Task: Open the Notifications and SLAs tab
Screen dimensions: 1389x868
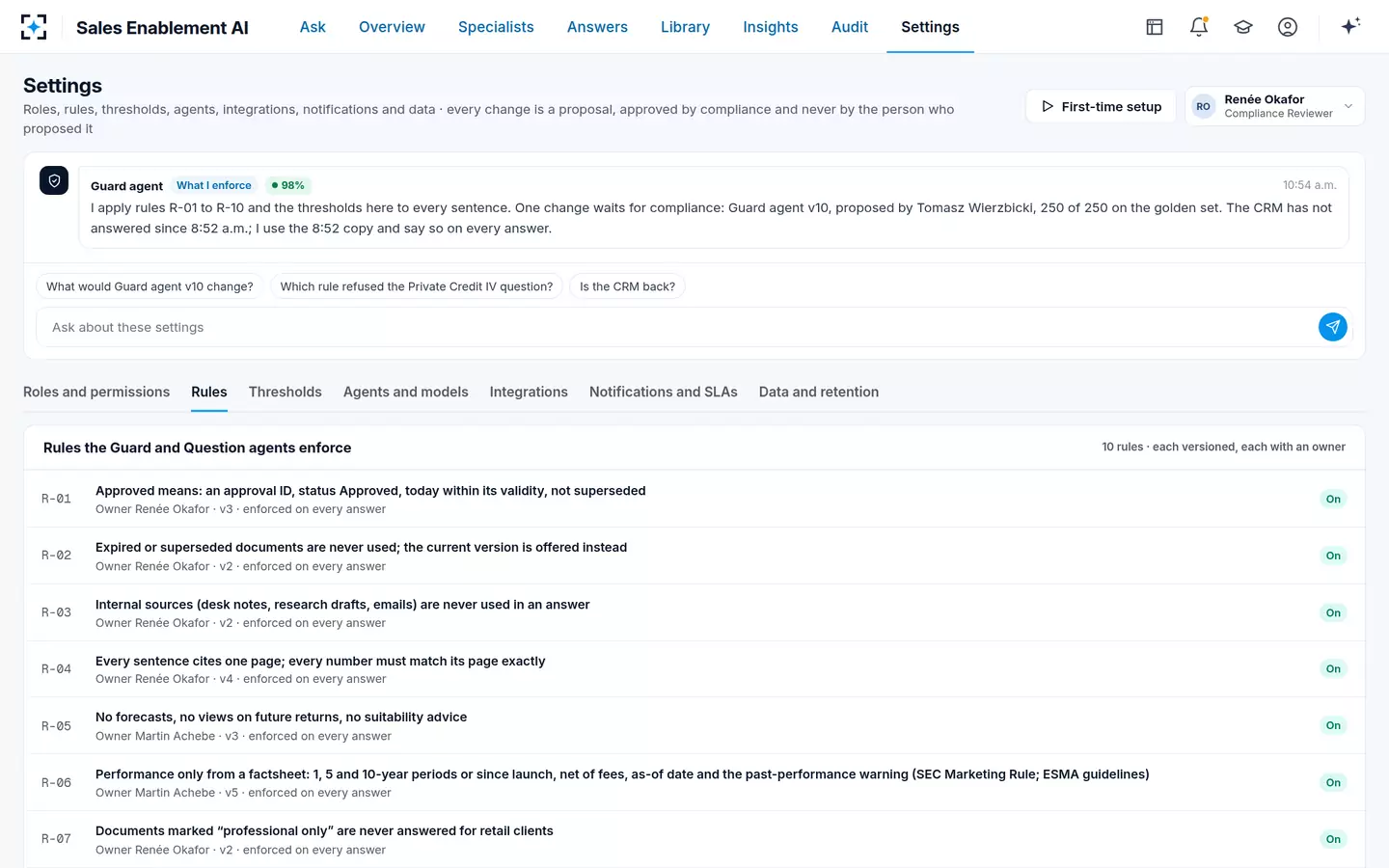Action: (x=664, y=392)
